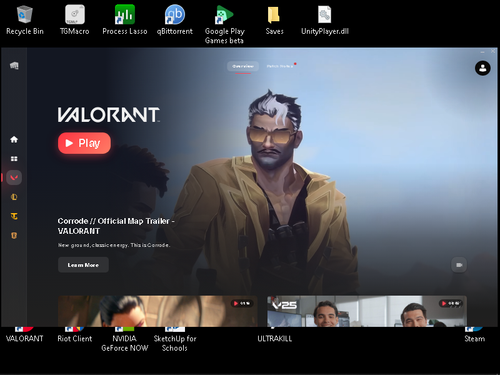Select the Riot Client desktop shortcut label

(x=75, y=339)
